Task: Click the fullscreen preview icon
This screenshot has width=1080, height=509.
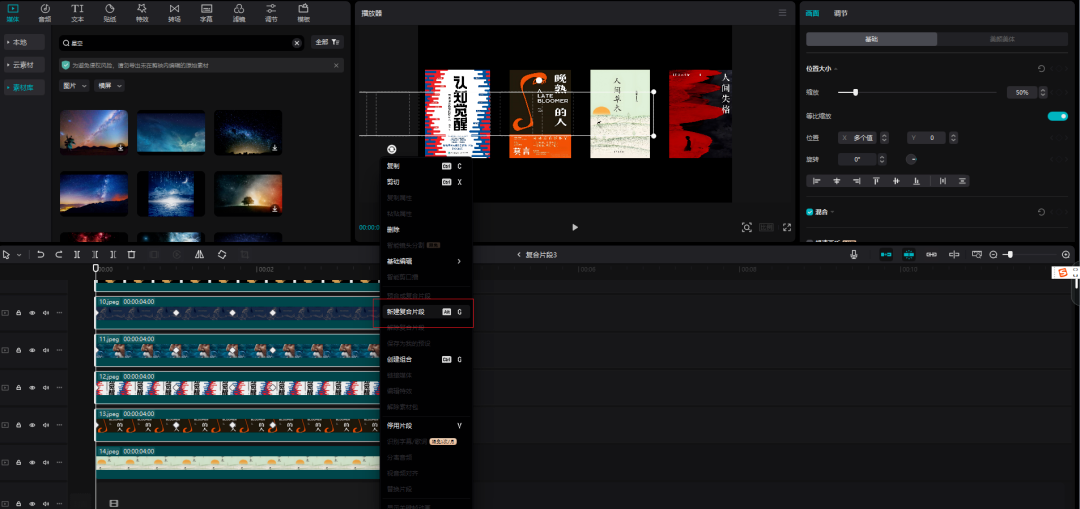Action: [x=787, y=227]
